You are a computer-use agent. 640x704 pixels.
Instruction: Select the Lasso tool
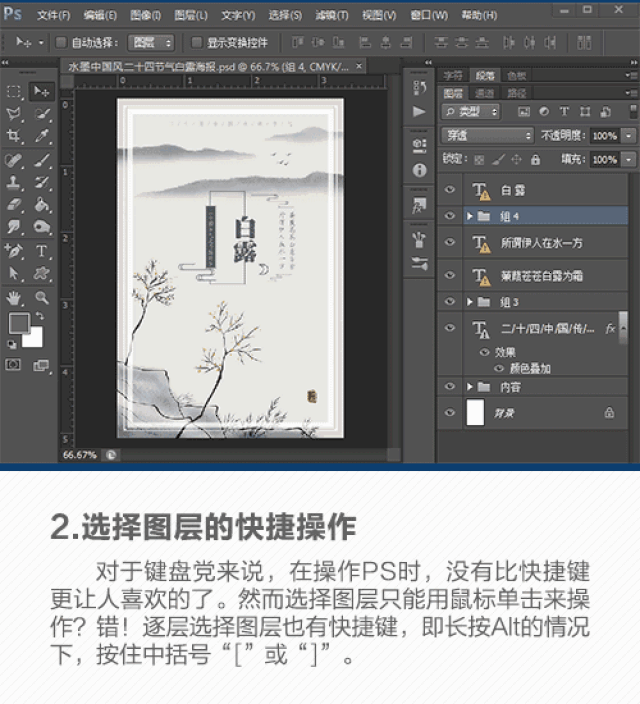[x=14, y=114]
